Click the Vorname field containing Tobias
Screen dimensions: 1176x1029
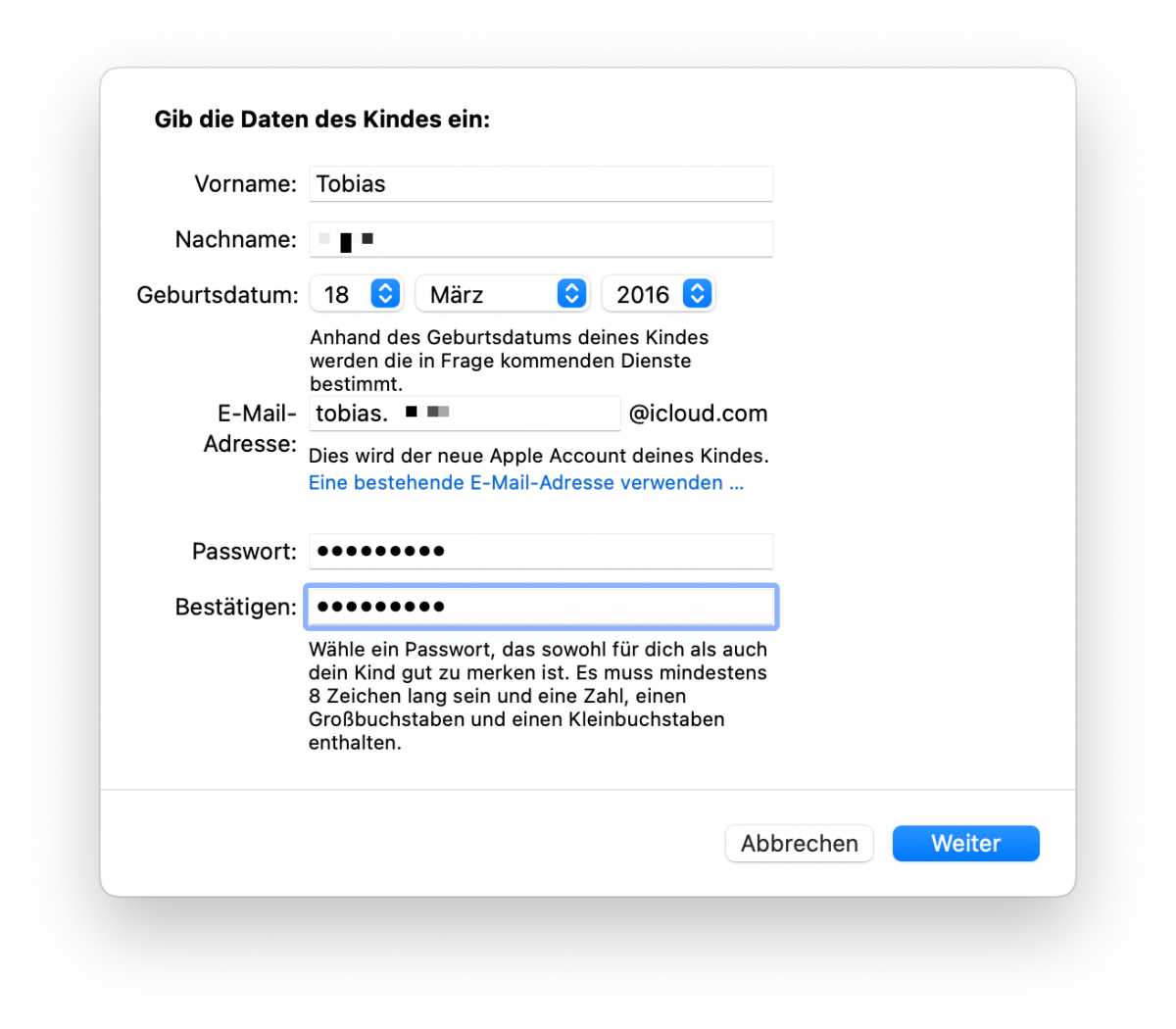[541, 184]
